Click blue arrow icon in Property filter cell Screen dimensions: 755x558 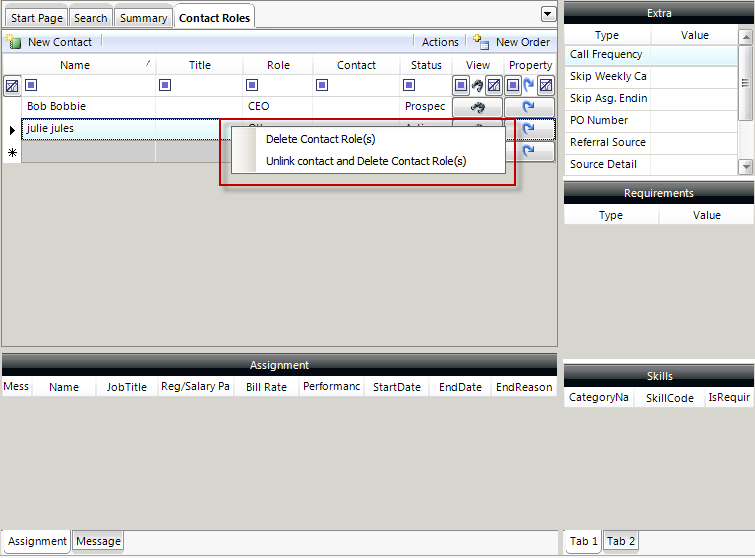click(529, 86)
